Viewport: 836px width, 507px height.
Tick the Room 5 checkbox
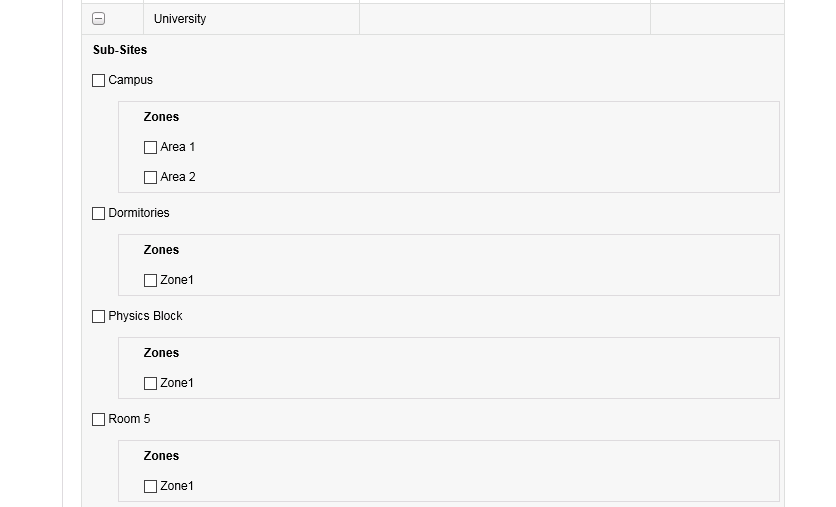[x=98, y=420]
